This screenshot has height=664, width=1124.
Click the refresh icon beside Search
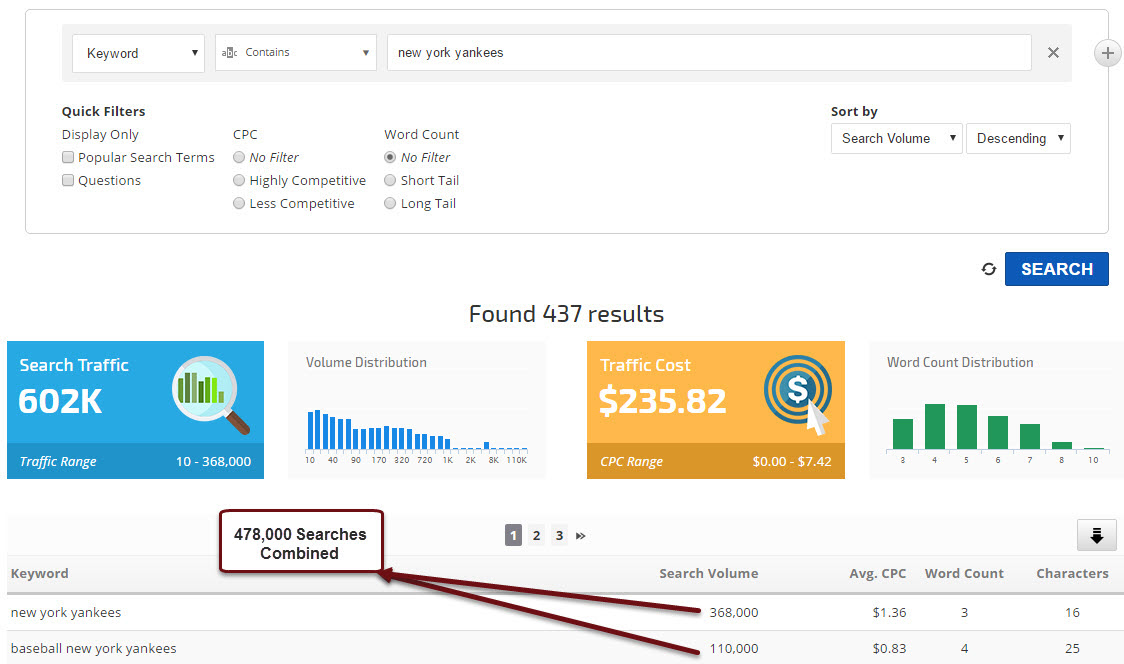coord(989,269)
